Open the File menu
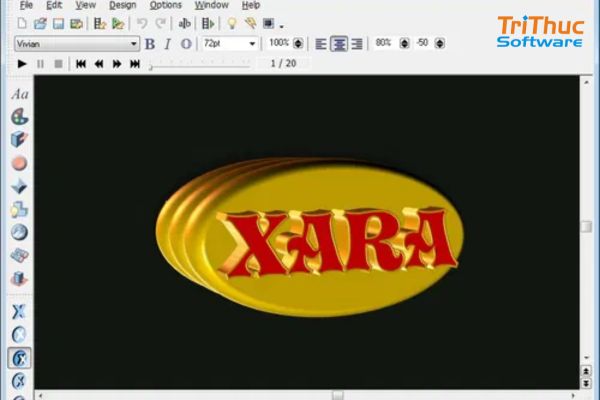The width and height of the screenshot is (600, 400). coord(26,5)
